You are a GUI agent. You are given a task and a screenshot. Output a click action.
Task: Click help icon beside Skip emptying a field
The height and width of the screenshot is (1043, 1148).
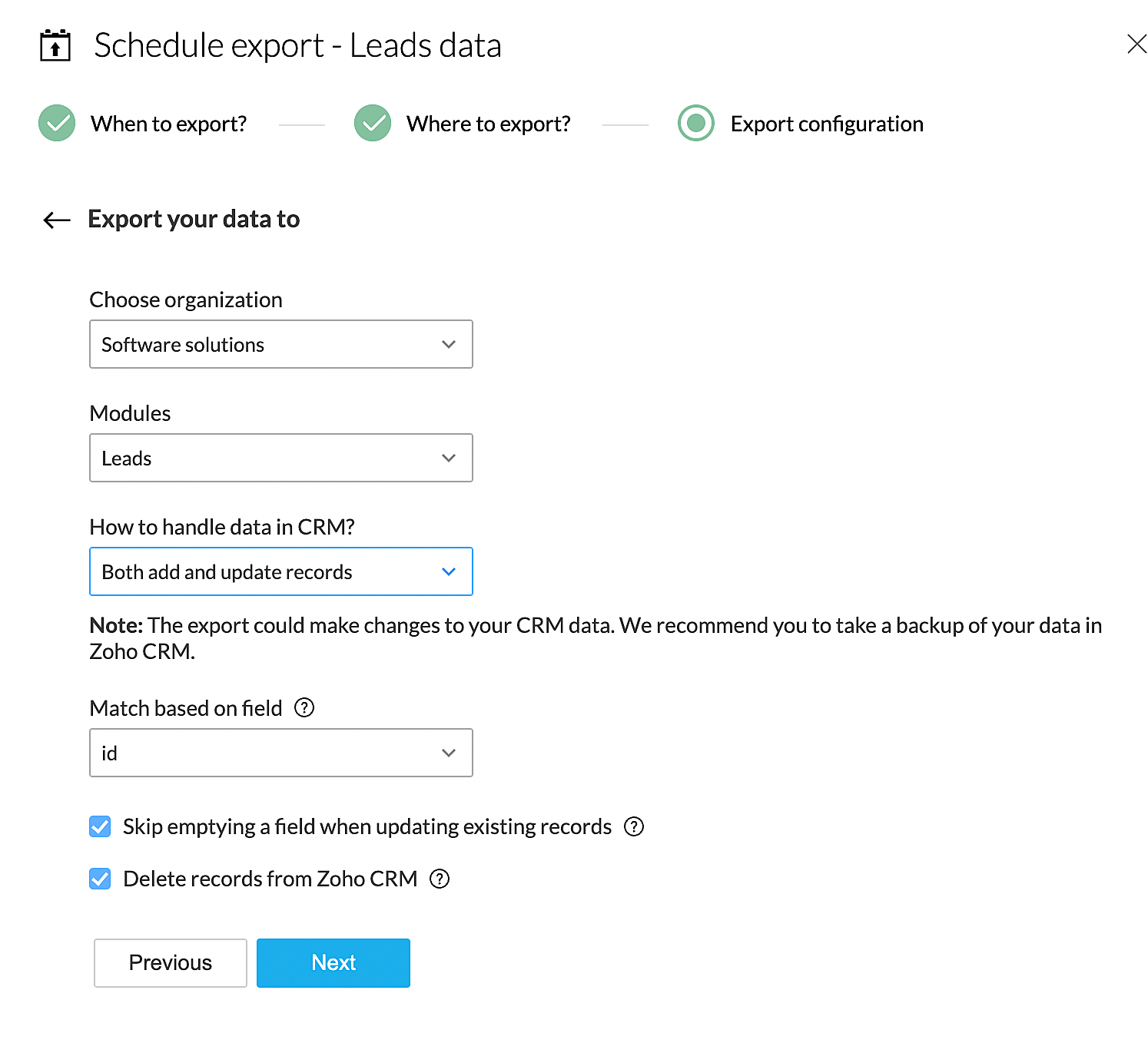pyautogui.click(x=634, y=826)
